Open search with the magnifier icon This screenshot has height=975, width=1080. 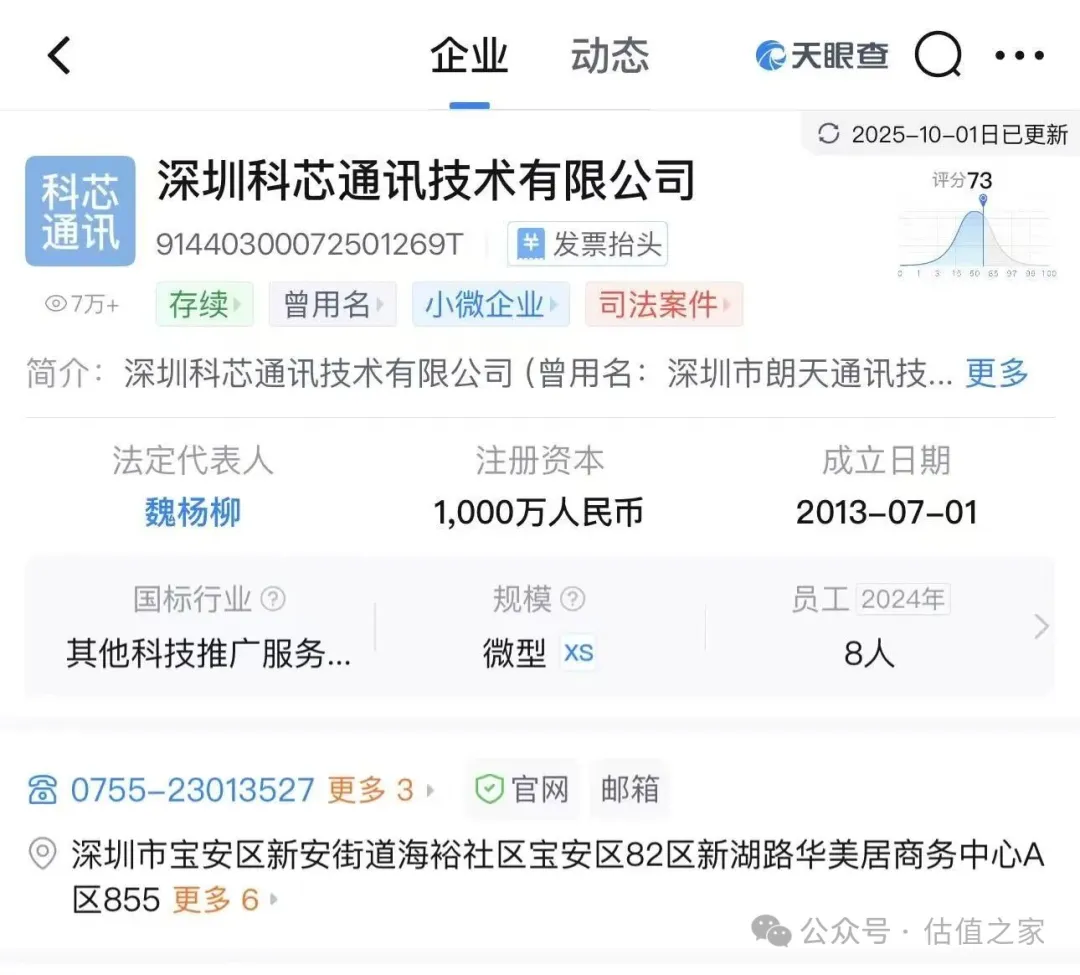coord(938,55)
